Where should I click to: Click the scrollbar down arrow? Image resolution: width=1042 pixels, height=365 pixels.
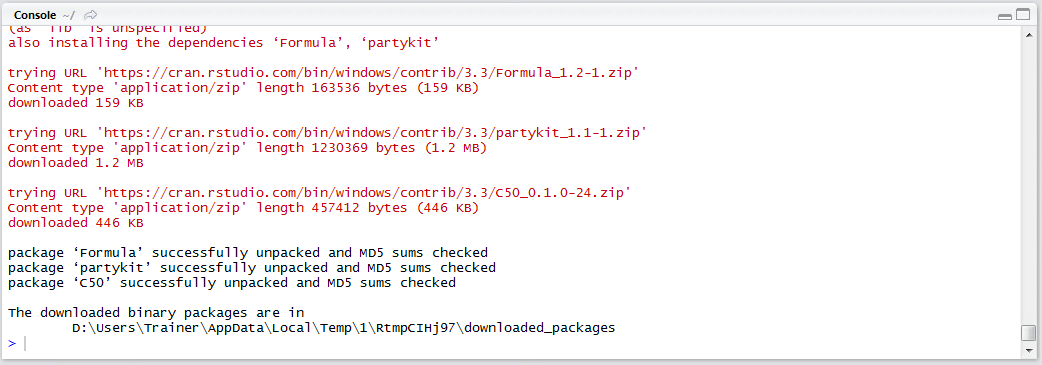[1028, 349]
